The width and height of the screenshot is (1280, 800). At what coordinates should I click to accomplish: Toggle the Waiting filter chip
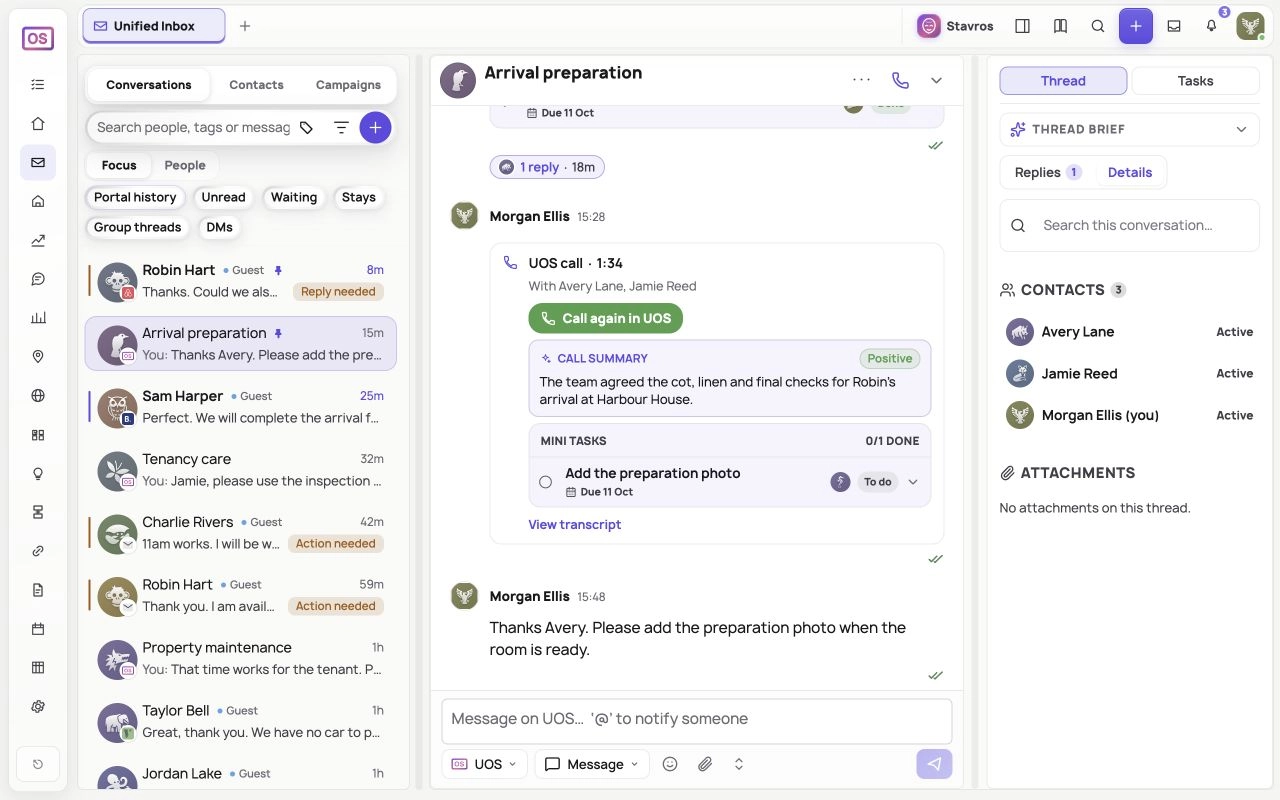(x=294, y=197)
